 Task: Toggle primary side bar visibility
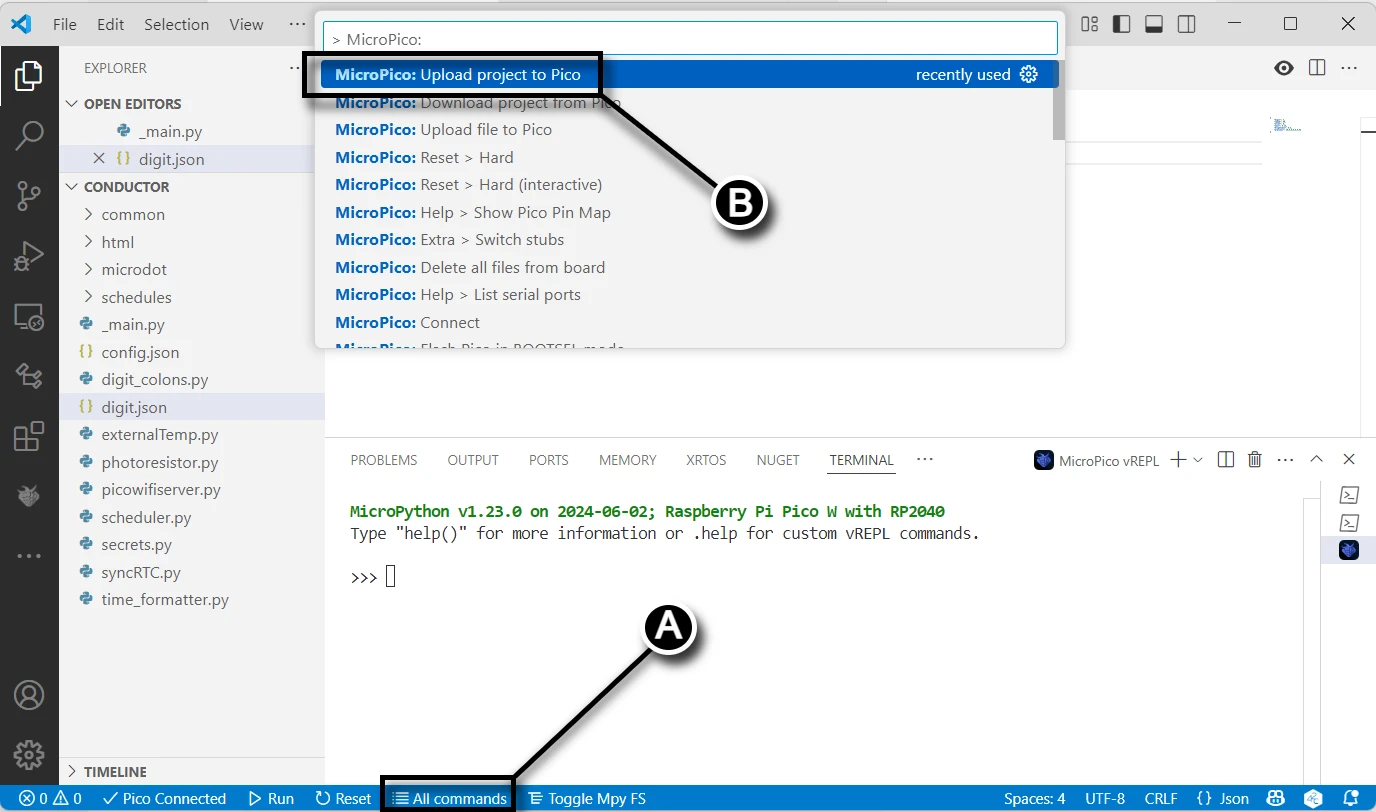1121,24
